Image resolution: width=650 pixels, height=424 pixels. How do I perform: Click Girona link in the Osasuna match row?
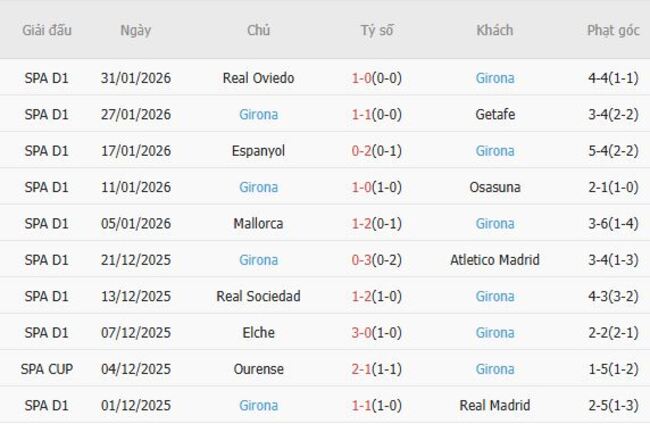click(x=258, y=187)
